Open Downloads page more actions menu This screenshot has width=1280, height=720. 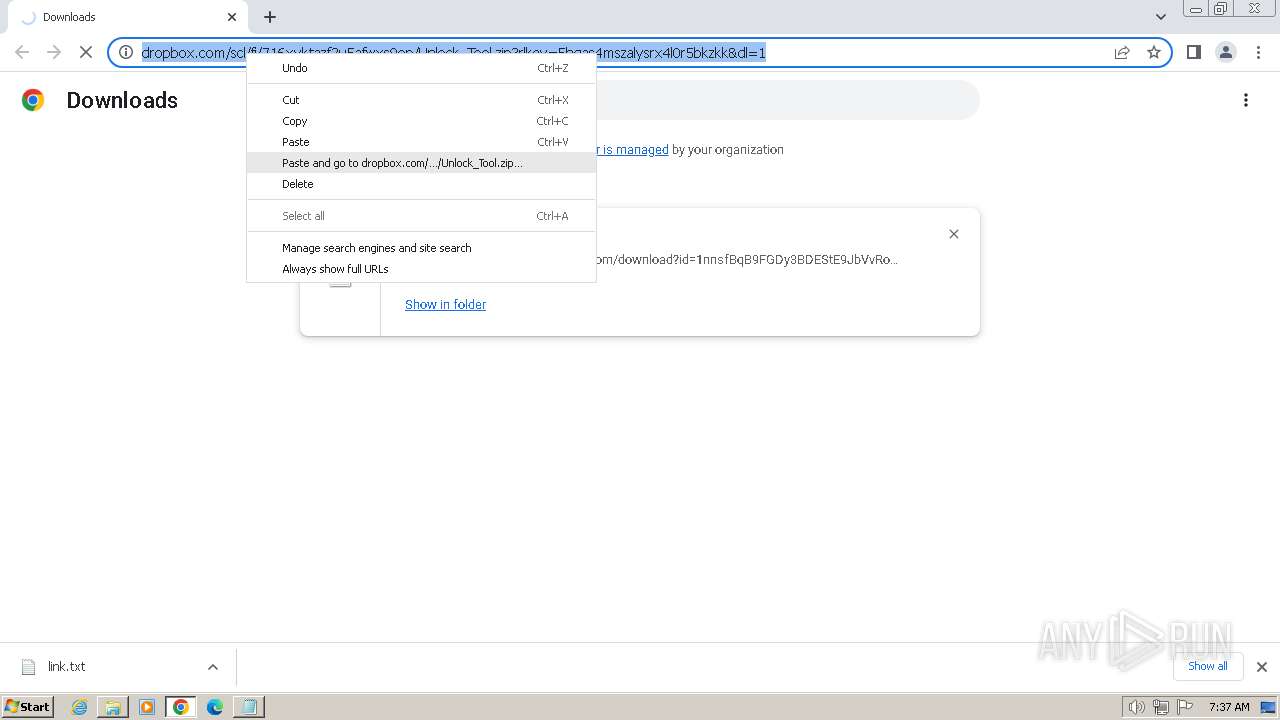click(1246, 100)
